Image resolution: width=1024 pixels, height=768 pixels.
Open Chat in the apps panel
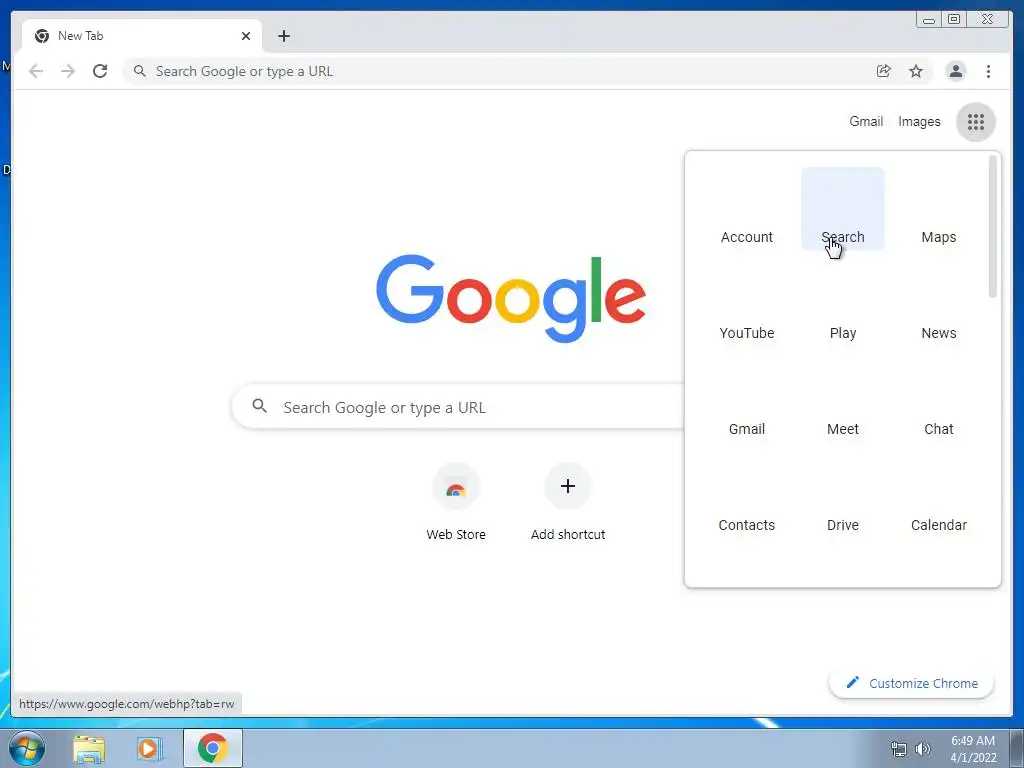[x=938, y=401]
